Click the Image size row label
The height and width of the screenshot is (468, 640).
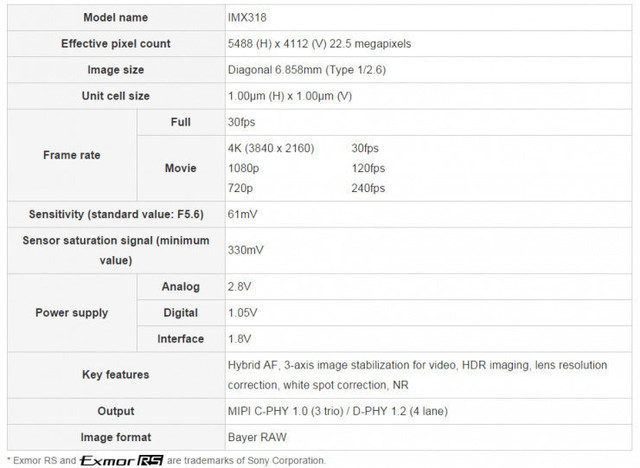pos(115,70)
